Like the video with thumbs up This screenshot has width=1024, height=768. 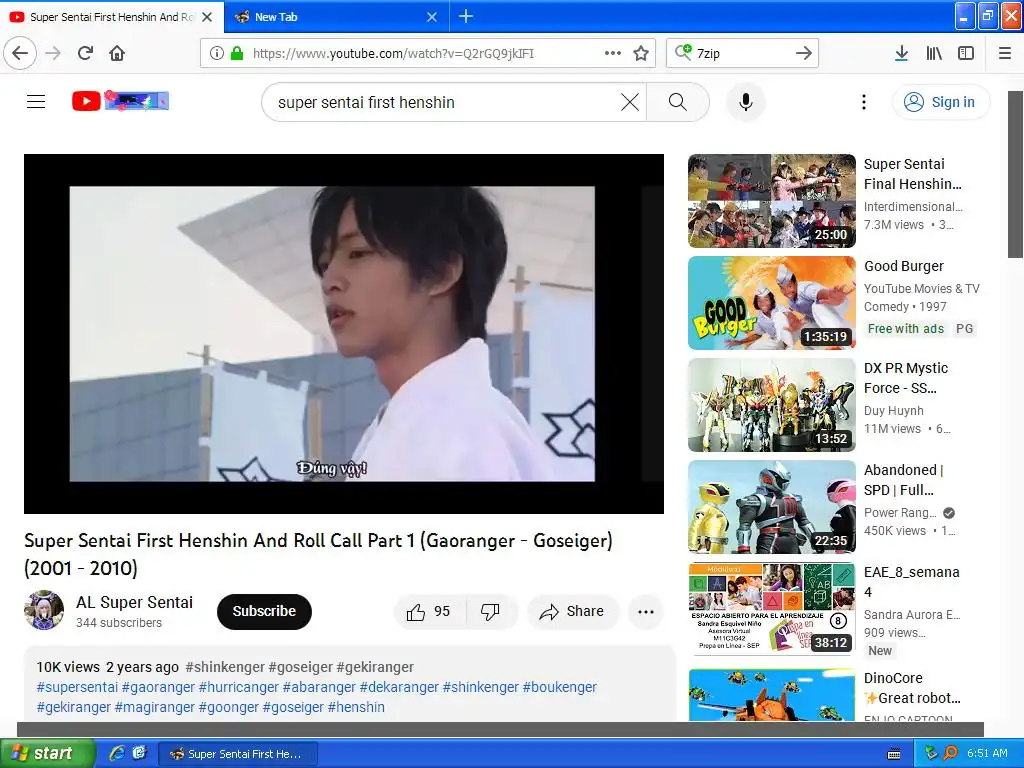(429, 612)
